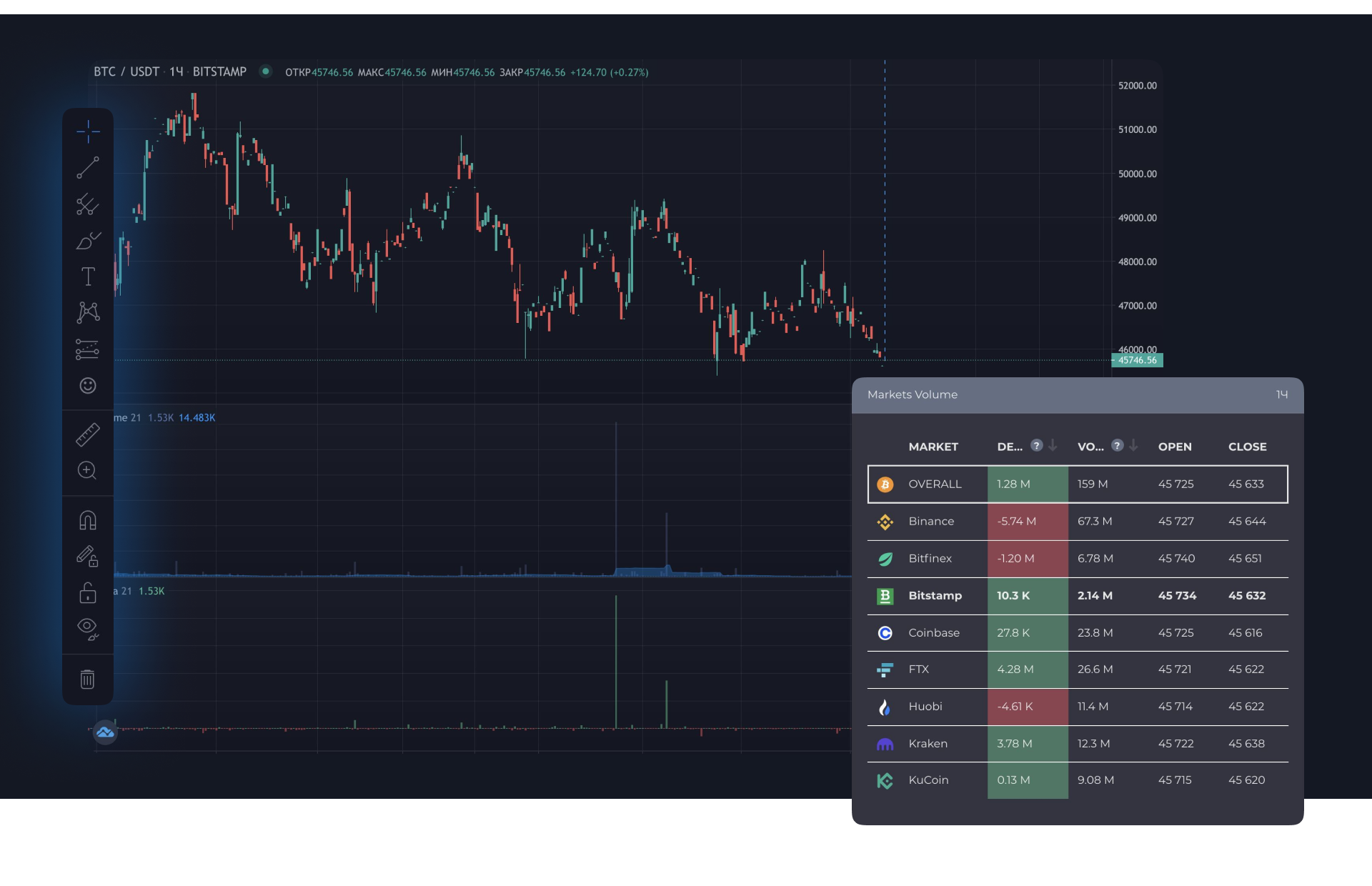Click BITSTAMP exchange label in chart header
1372x886 pixels.
coord(219,71)
